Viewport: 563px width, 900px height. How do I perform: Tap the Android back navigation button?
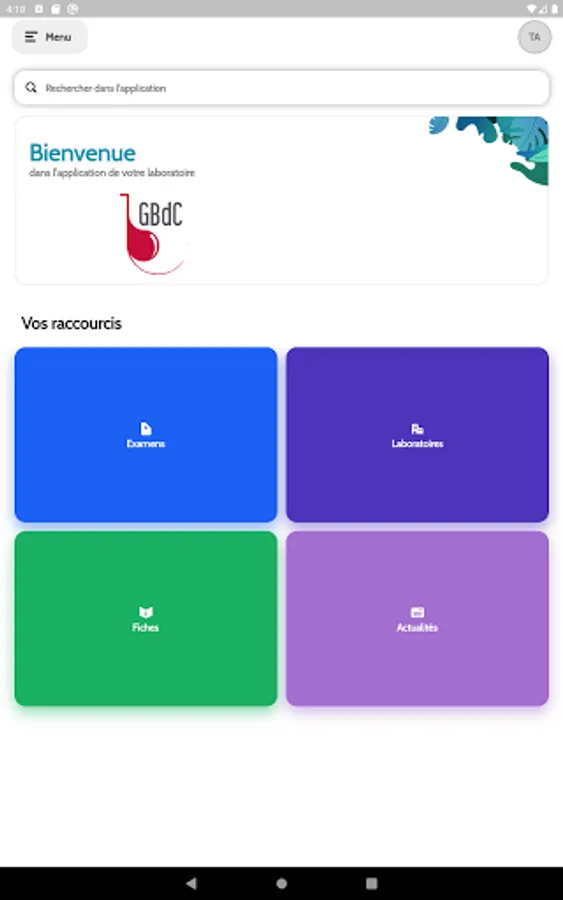point(191,883)
